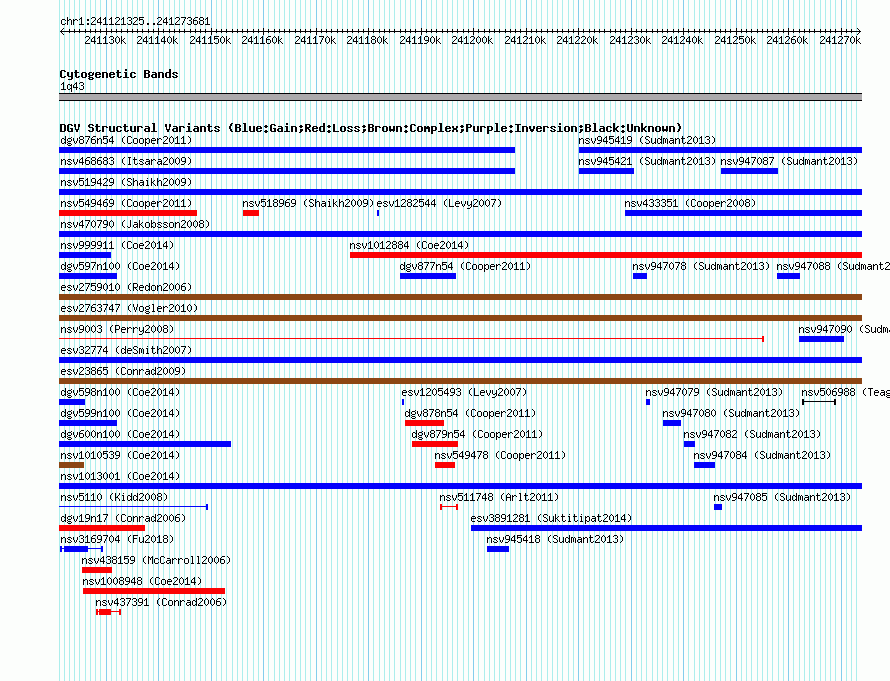The image size is (890, 681).
Task: Open the nsv947085 (Sudmant2013) label
Action: pyautogui.click(x=782, y=497)
